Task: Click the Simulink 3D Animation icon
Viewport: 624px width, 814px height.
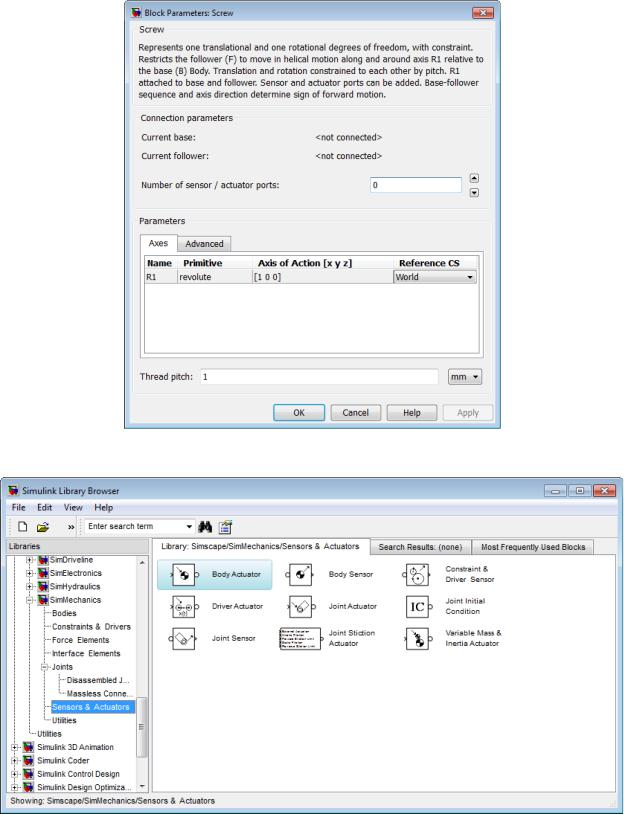Action: [29, 748]
